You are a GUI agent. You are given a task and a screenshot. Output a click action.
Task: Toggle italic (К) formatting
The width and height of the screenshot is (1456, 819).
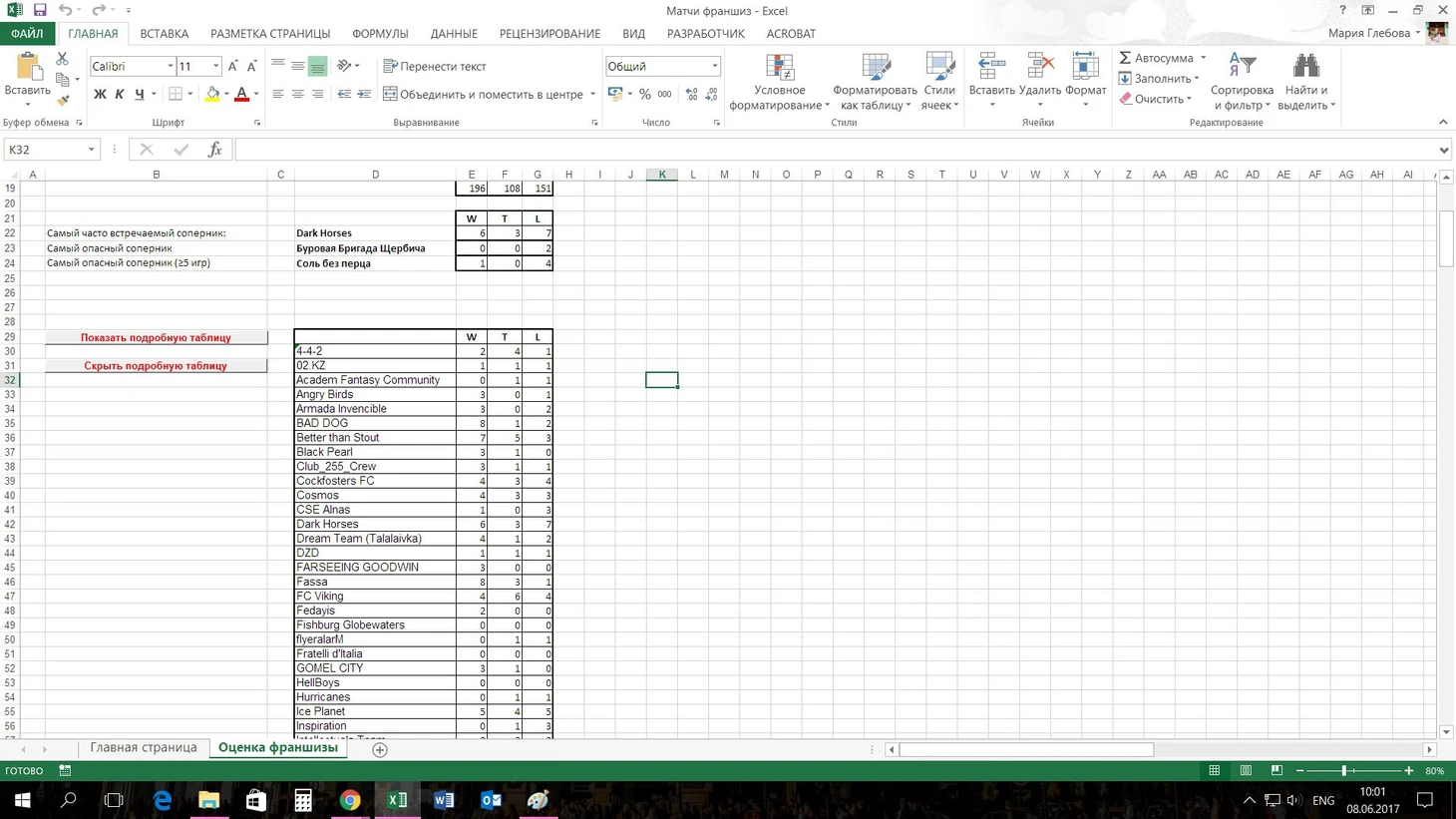point(120,94)
